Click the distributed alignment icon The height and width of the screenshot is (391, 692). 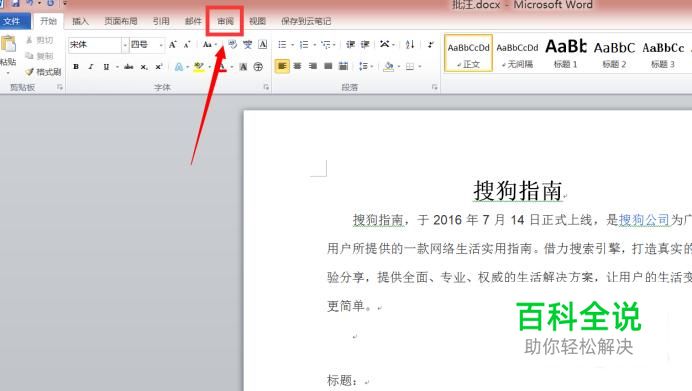[343, 66]
